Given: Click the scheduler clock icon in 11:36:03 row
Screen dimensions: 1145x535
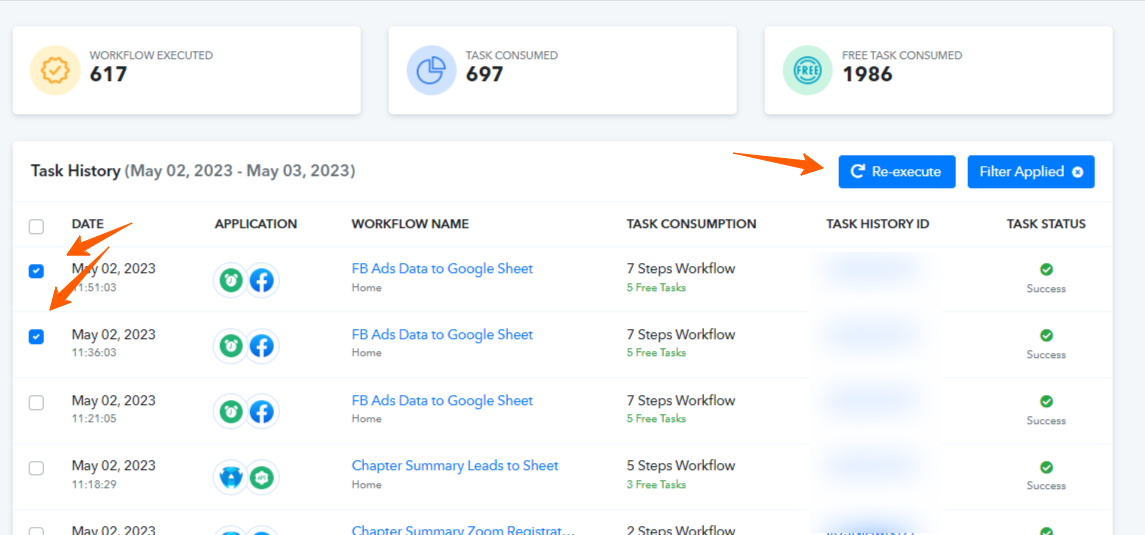Looking at the screenshot, I should pos(231,346).
